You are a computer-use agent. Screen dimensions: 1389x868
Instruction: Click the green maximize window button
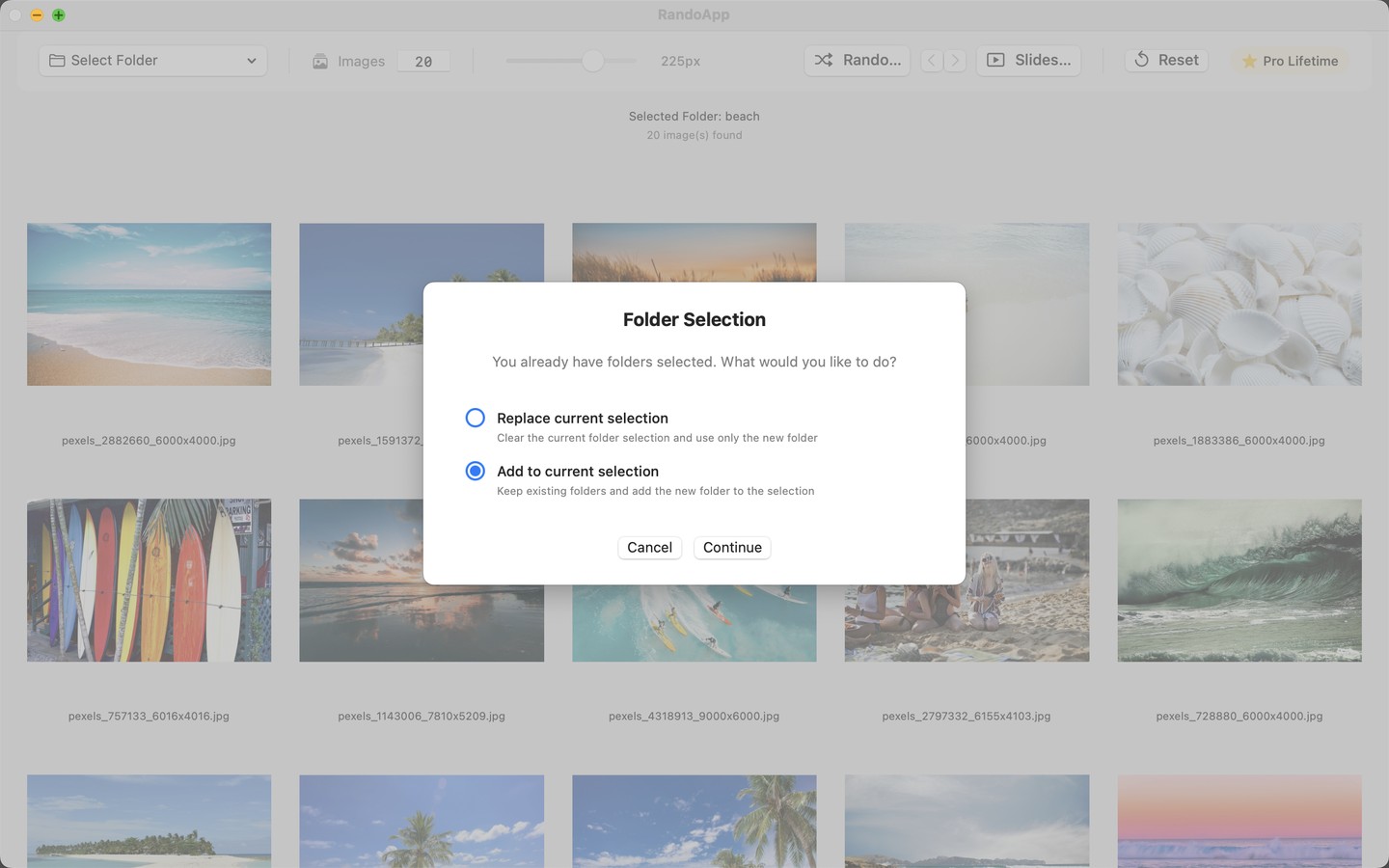pos(59,14)
